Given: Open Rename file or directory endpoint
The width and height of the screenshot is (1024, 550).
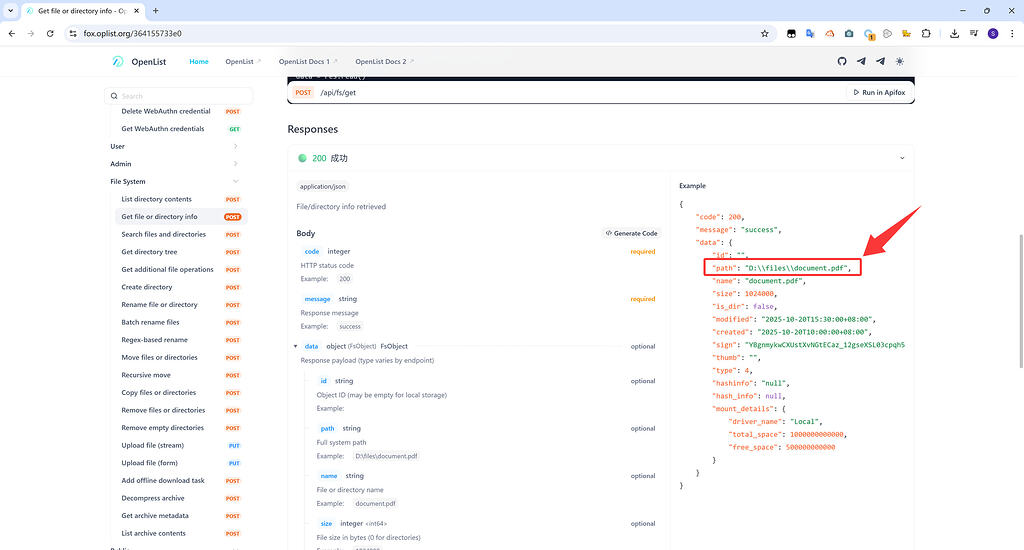Looking at the screenshot, I should click(x=180, y=305).
